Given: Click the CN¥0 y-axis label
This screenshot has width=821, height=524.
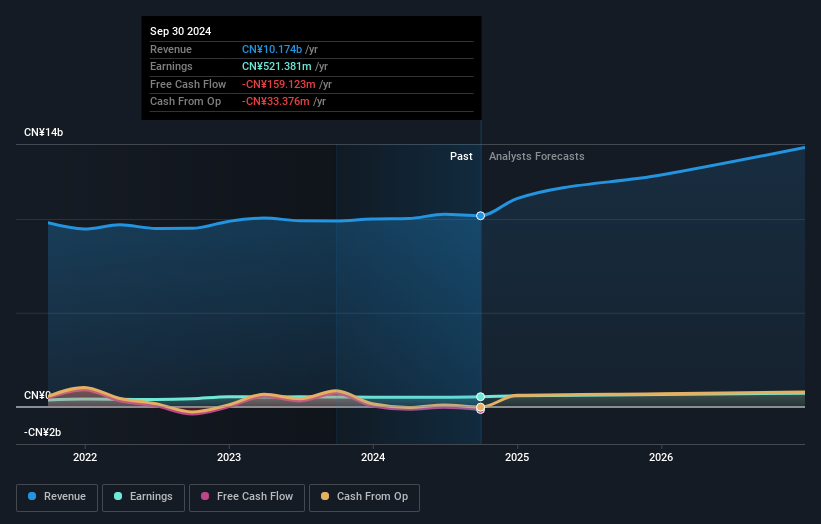Looking at the screenshot, I should [x=37, y=395].
